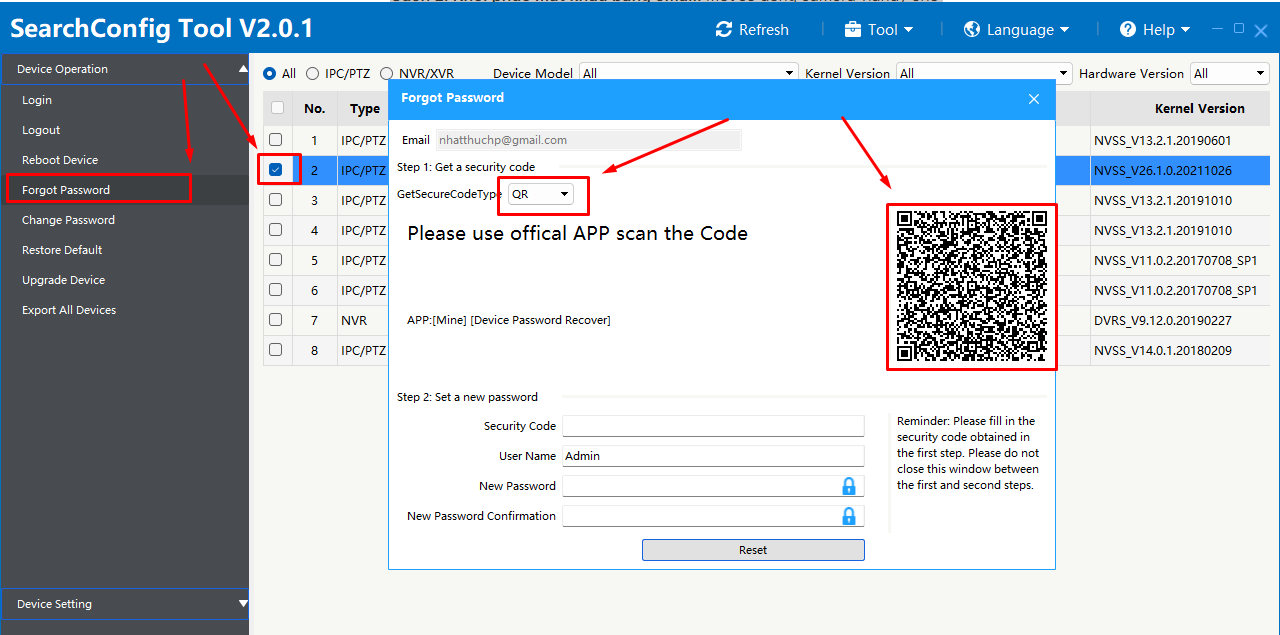Click the No. column header
The width and height of the screenshot is (1280, 635).
[315, 108]
